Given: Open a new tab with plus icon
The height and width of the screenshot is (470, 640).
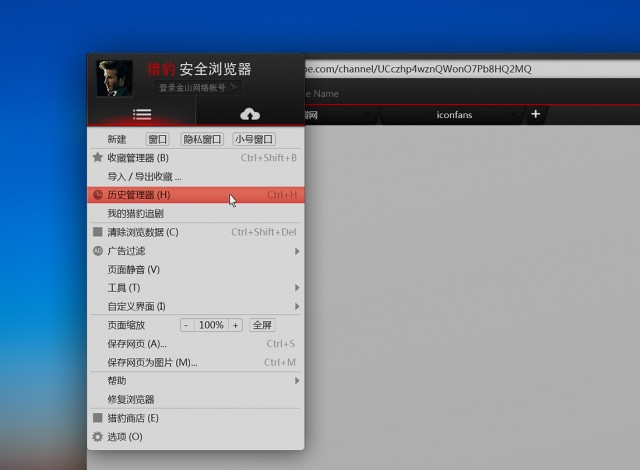Looking at the screenshot, I should 536,114.
